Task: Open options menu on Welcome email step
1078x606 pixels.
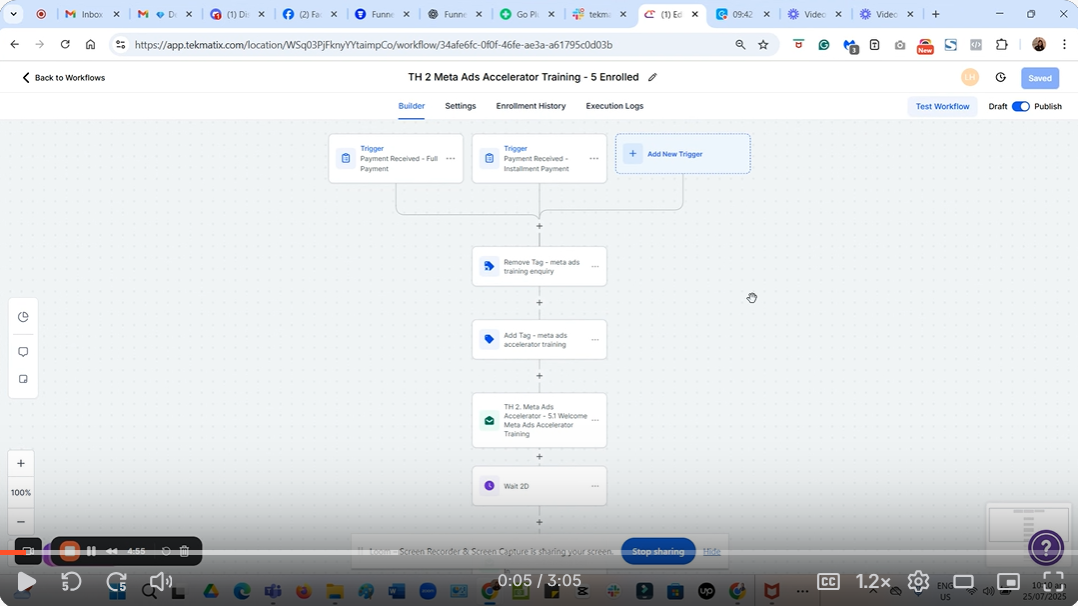Action: (x=595, y=420)
